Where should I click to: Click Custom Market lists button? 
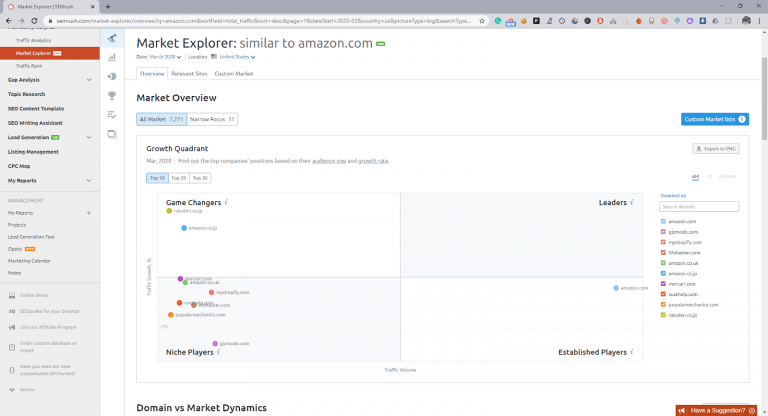[715, 119]
